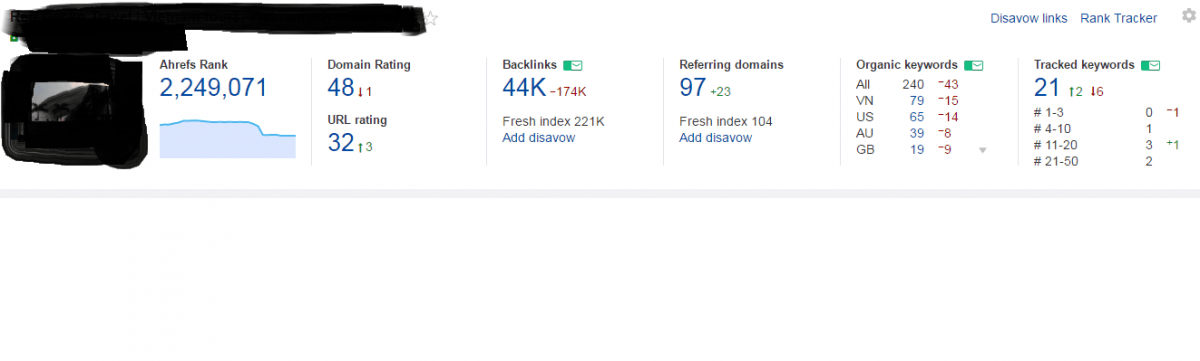The width and height of the screenshot is (1200, 361).
Task: Open the Disavow links page
Action: point(1028,18)
